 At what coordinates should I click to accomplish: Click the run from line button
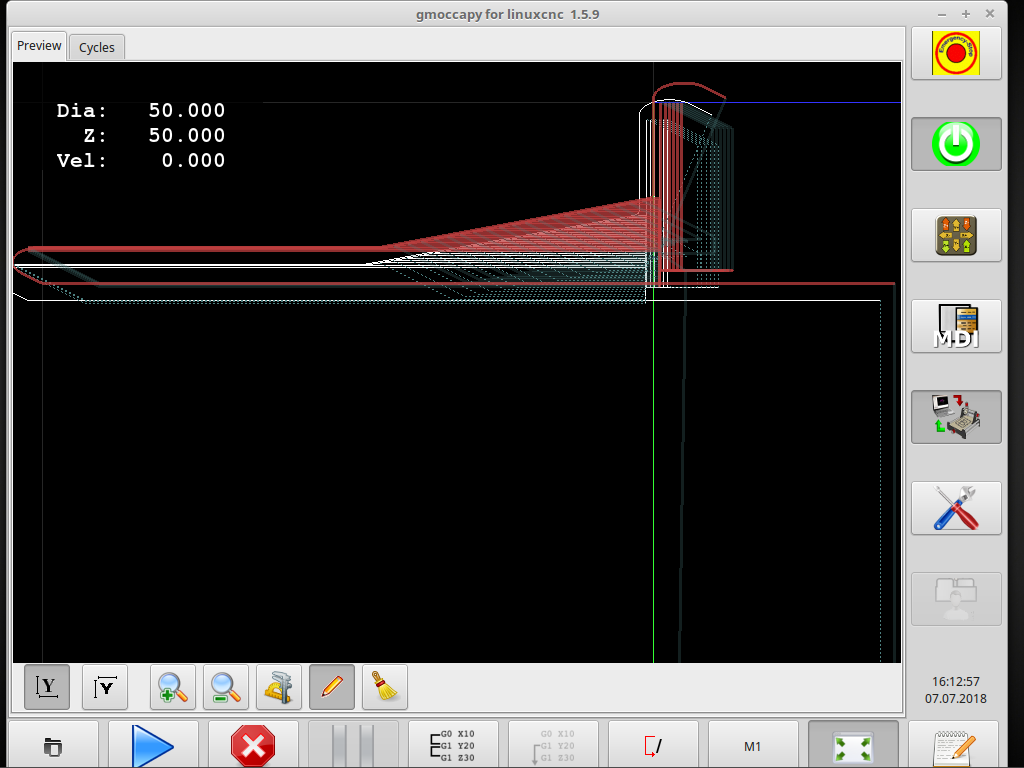[x=553, y=745]
